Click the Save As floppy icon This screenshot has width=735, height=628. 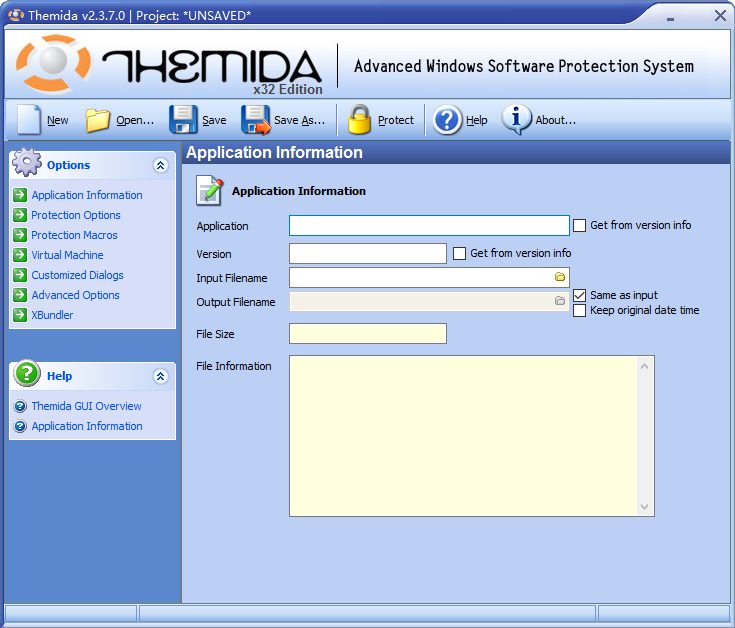[x=255, y=120]
